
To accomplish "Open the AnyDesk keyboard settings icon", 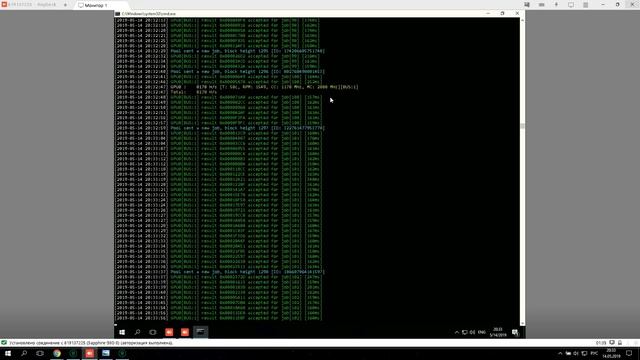I will pos(542,4).
